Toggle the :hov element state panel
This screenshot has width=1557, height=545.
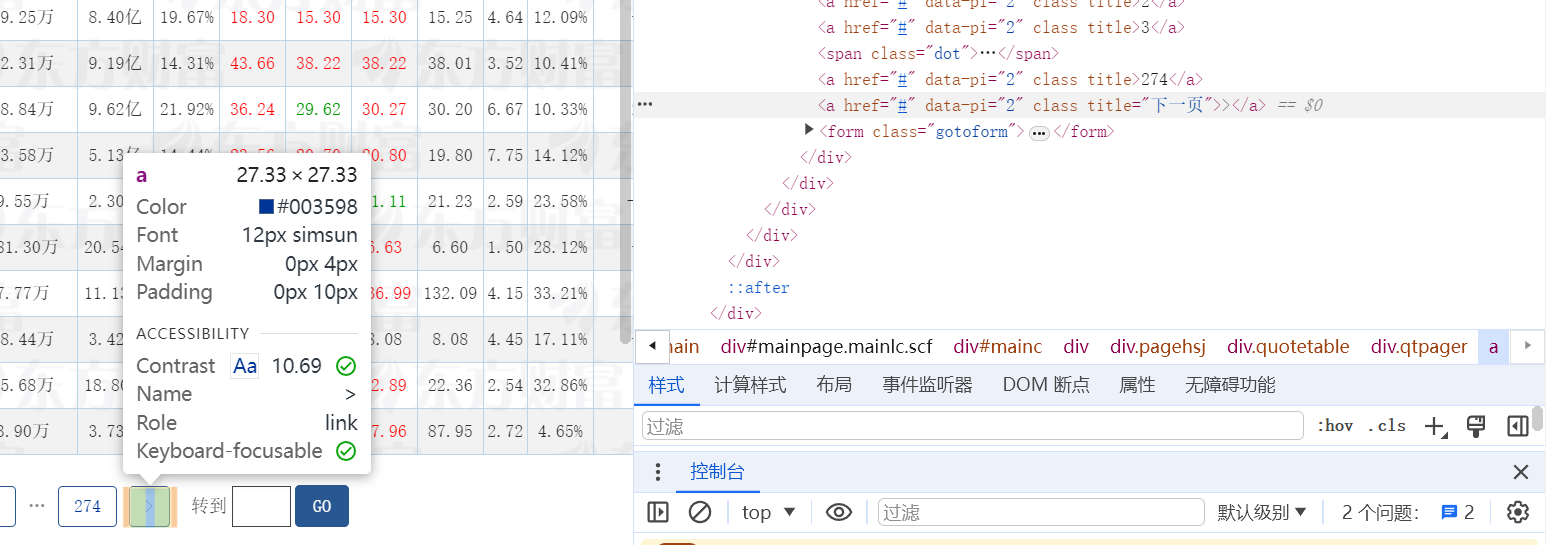pyautogui.click(x=1335, y=426)
